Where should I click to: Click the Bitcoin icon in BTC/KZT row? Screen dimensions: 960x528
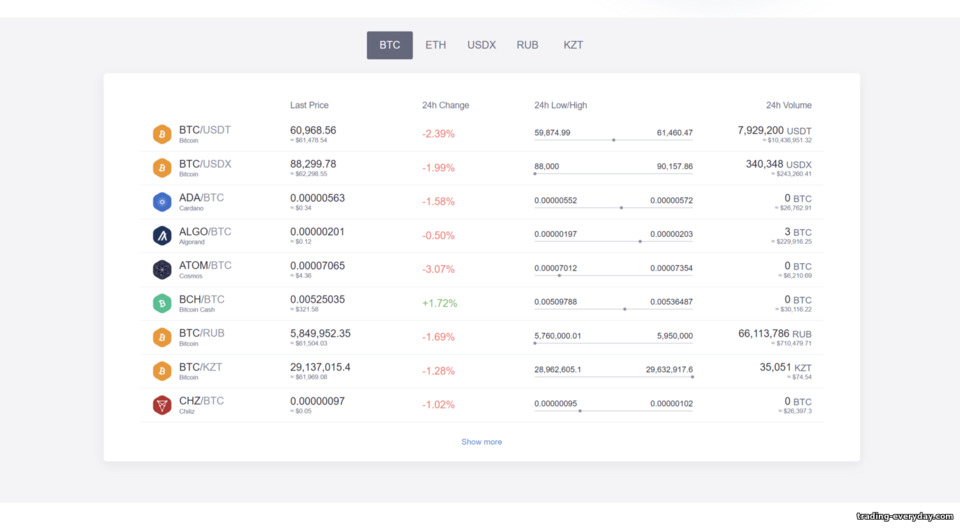tap(162, 371)
